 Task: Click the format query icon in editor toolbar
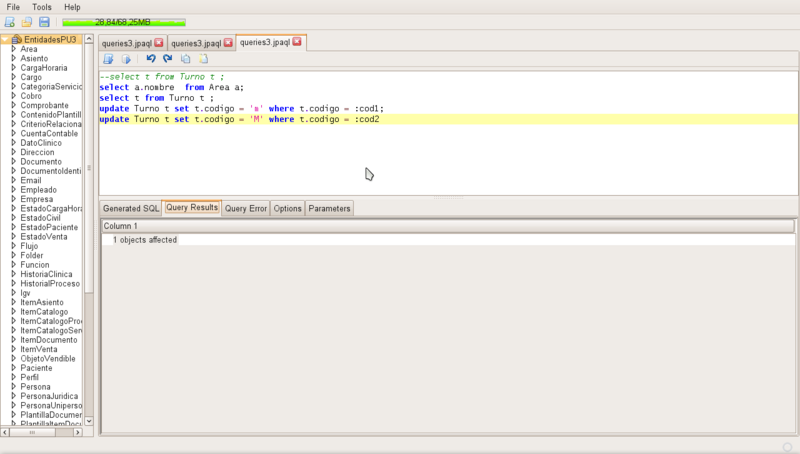108,59
